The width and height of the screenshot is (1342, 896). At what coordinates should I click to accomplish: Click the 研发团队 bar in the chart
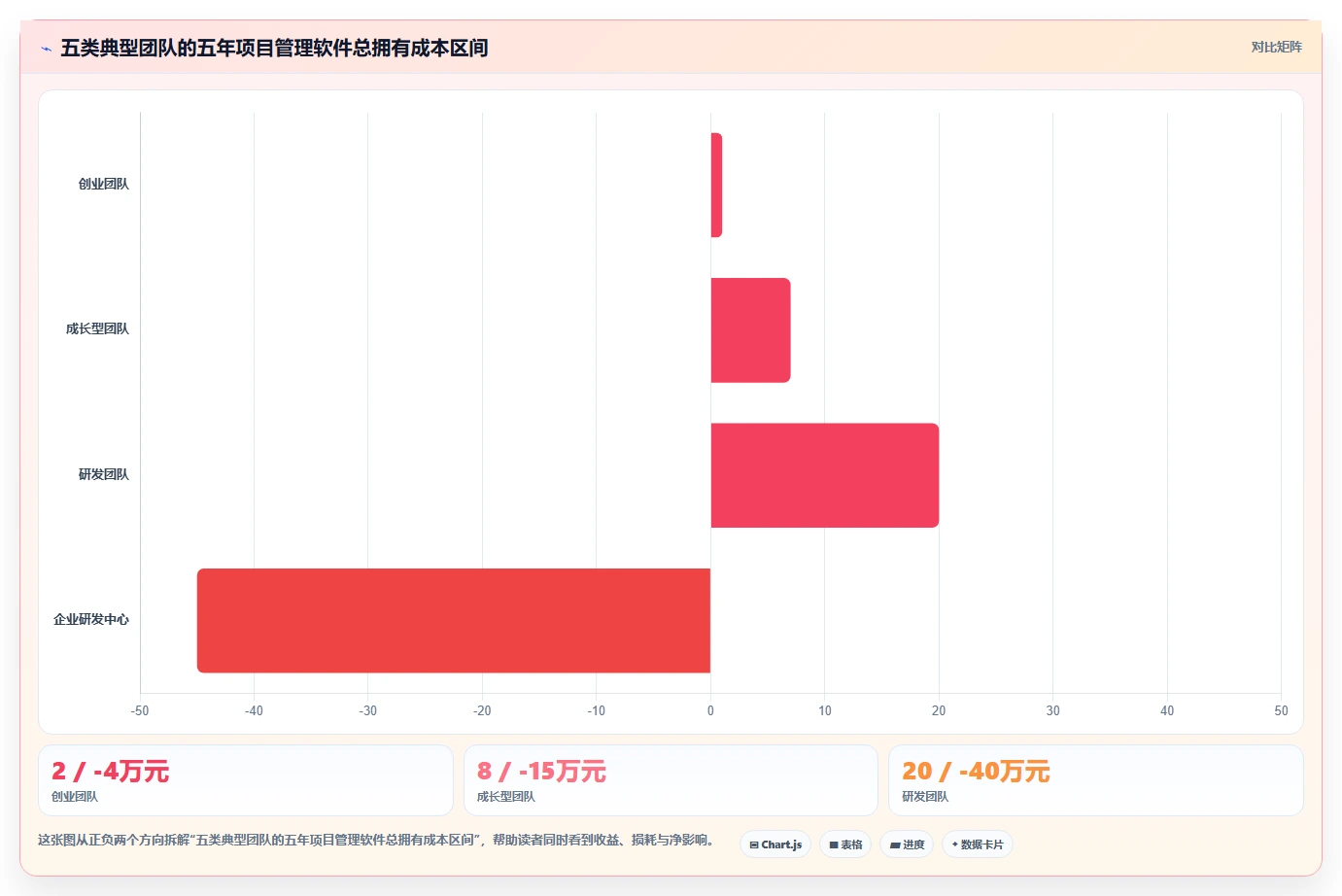click(824, 475)
